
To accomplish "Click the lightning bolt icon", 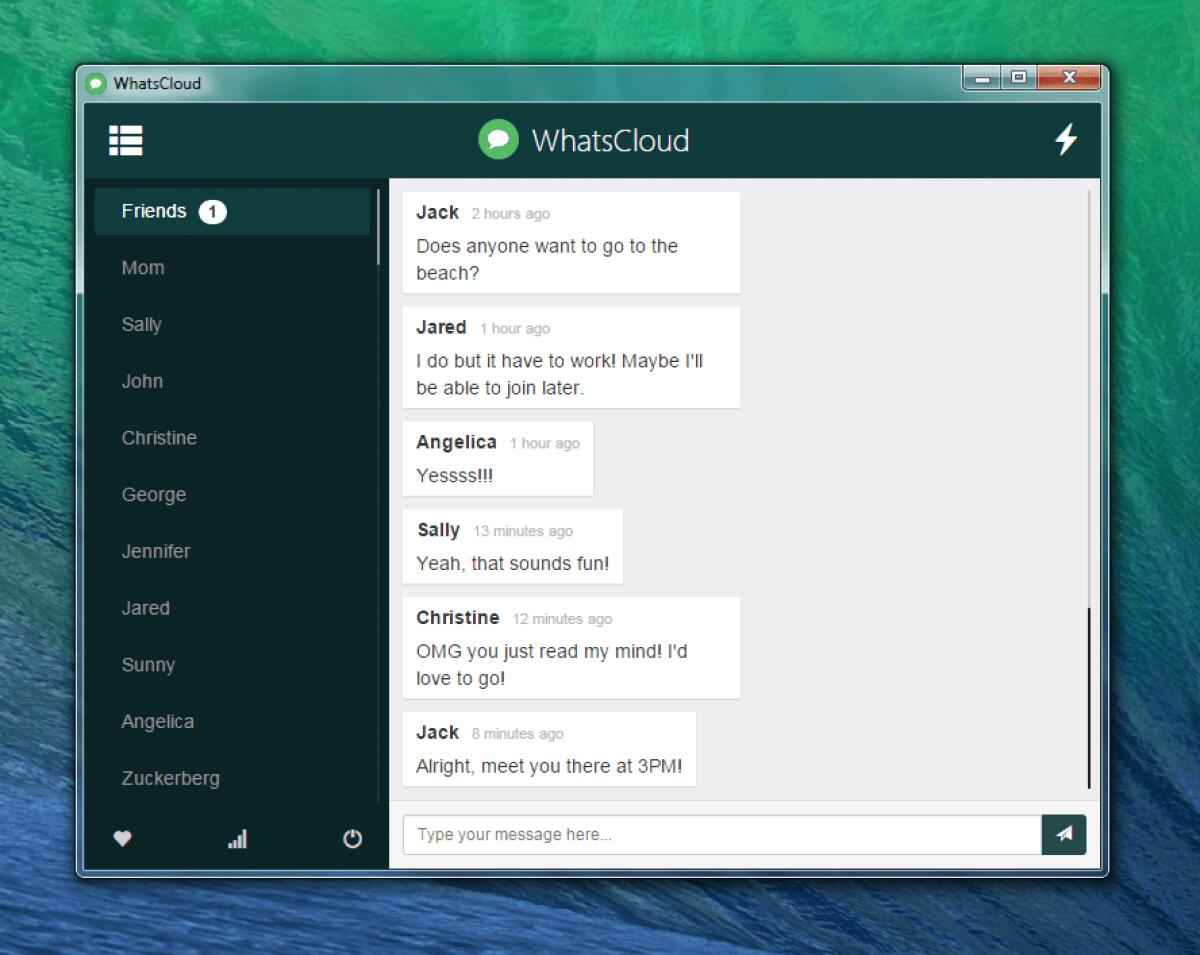I will click(x=1066, y=140).
